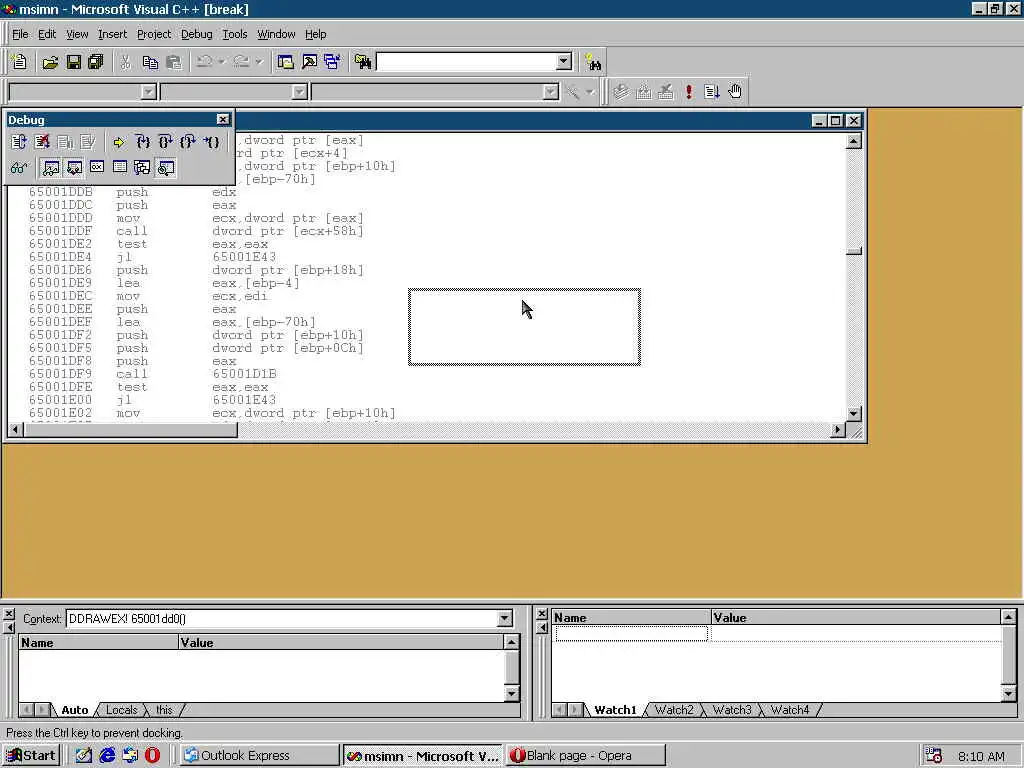The image size is (1024, 768).
Task: Click the Name column header in Variables
Action: [x=97, y=643]
